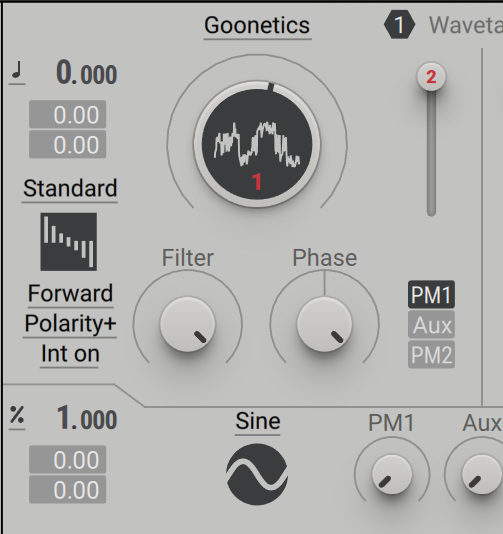Enable the PM2 routing button
The image size is (503, 534).
[431, 355]
